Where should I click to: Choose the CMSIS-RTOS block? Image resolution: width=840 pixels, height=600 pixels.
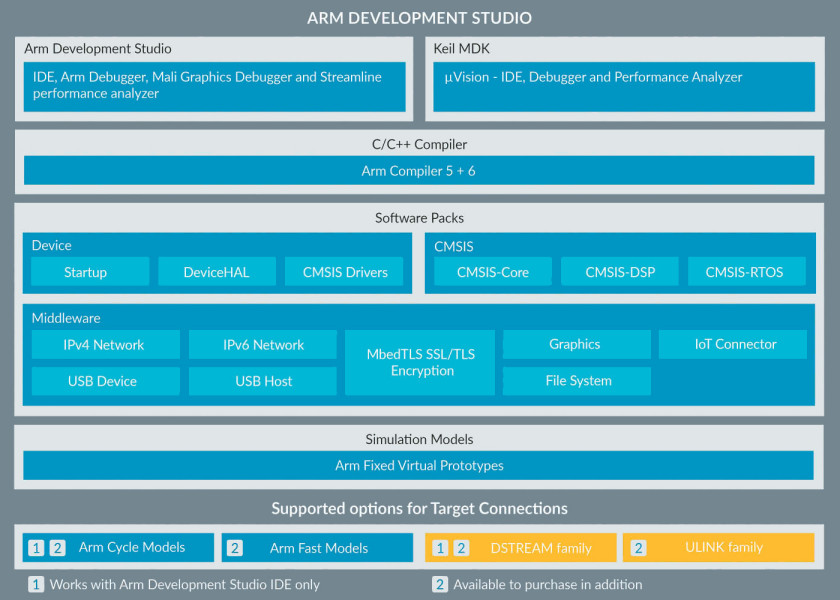click(746, 272)
